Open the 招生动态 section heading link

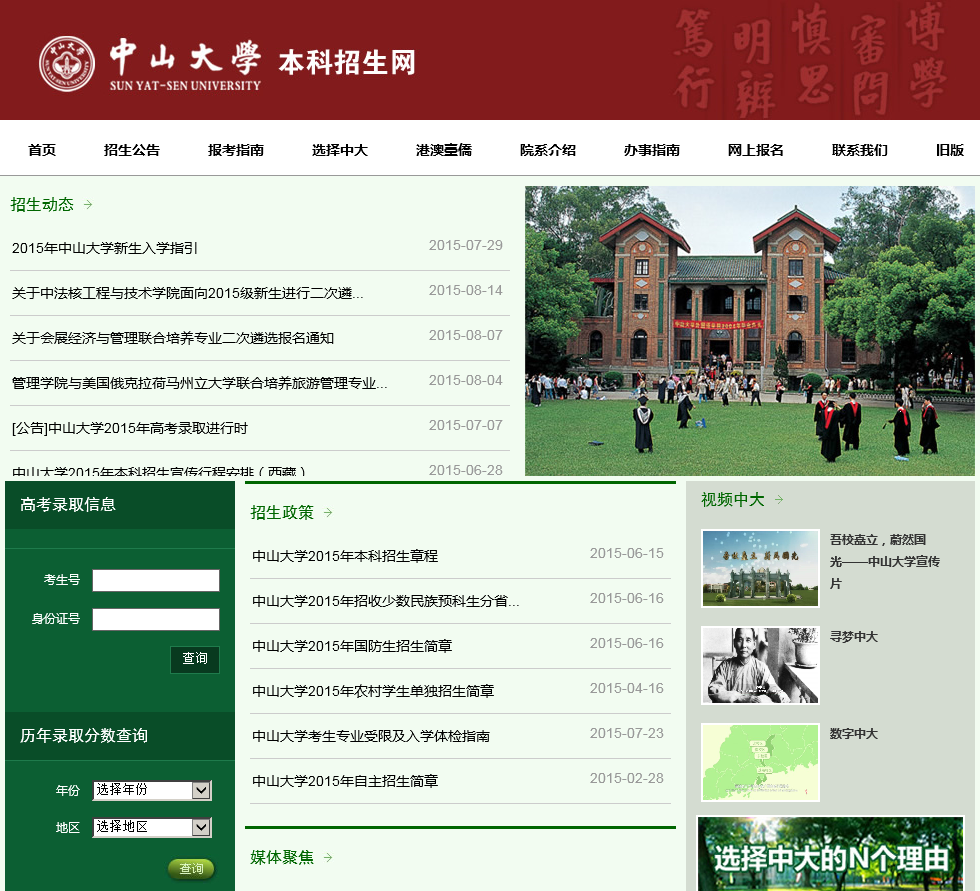coord(42,204)
